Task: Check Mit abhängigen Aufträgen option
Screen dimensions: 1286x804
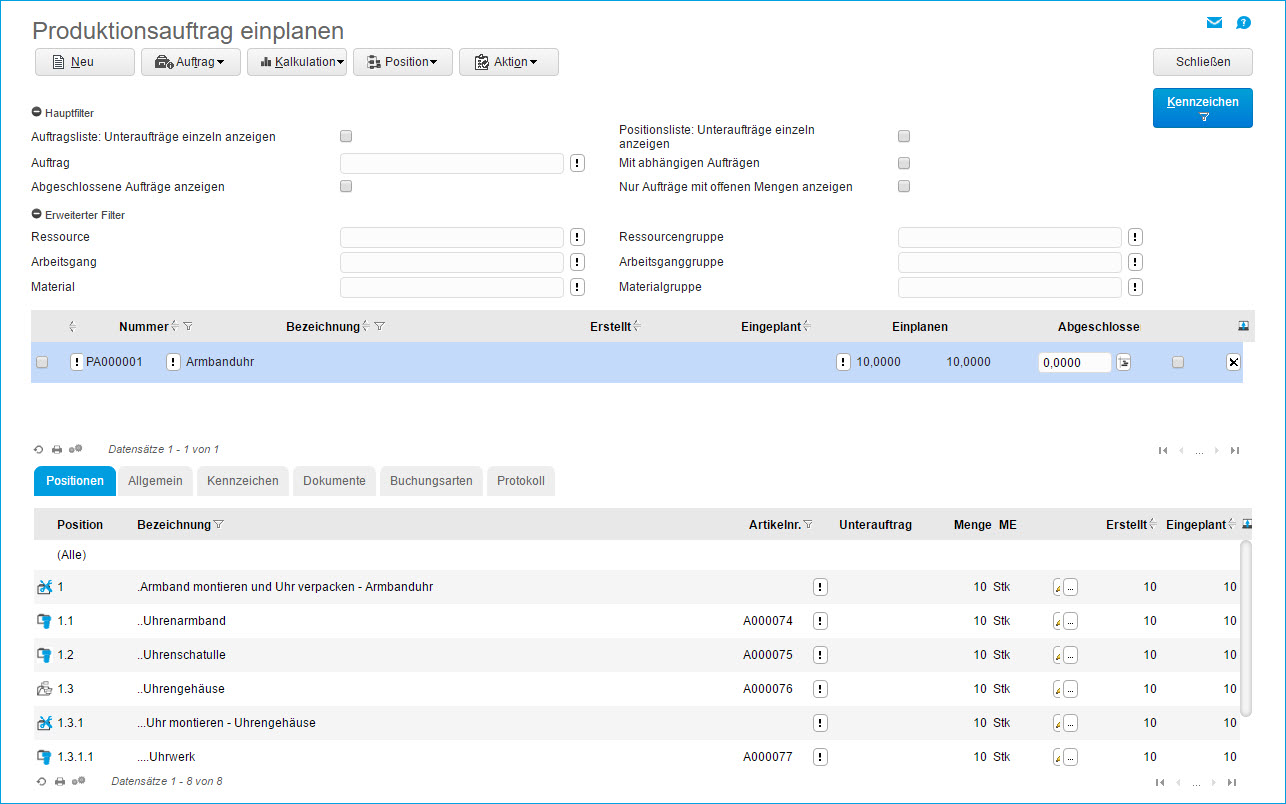Action: (x=904, y=163)
